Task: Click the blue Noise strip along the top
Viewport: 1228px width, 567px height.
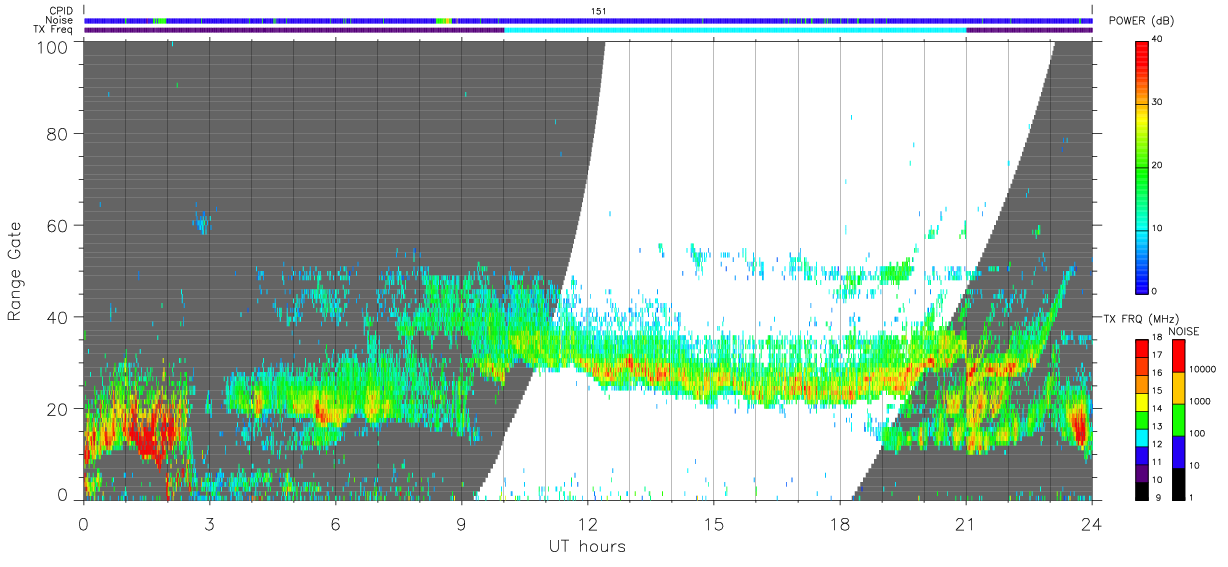Action: (588, 20)
